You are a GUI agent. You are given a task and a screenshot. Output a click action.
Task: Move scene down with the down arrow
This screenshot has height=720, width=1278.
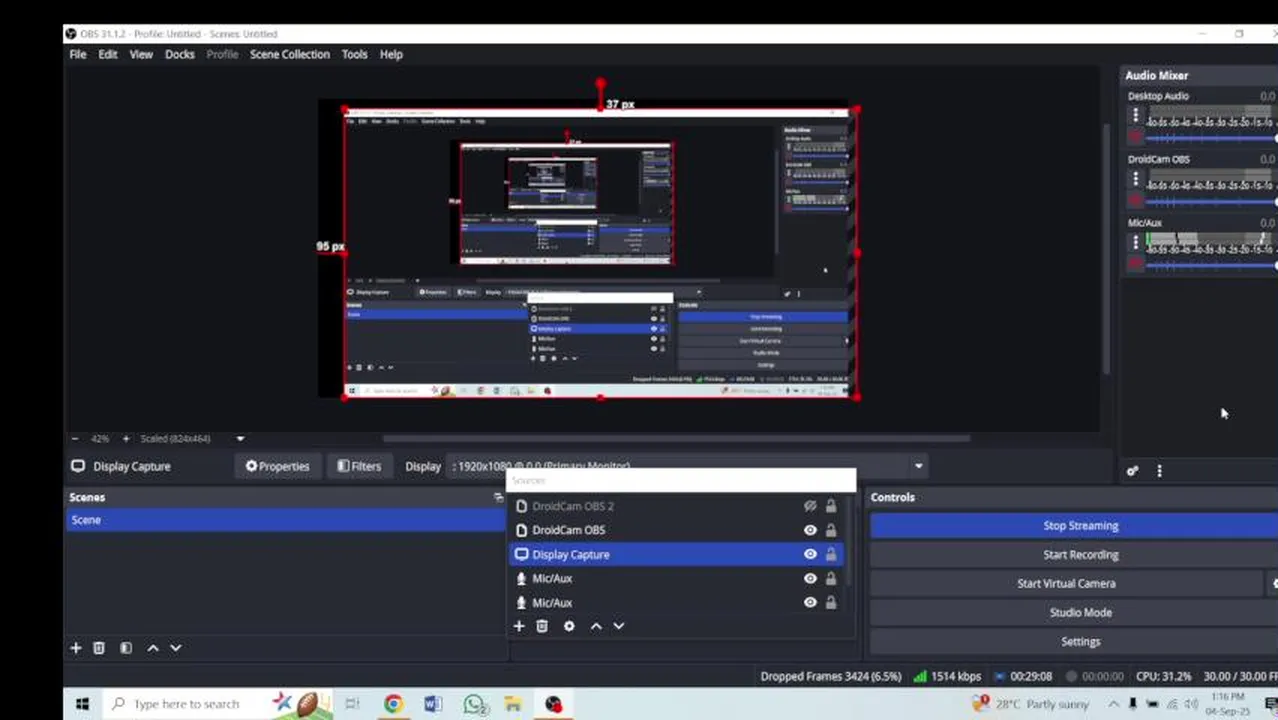pyautogui.click(x=176, y=648)
